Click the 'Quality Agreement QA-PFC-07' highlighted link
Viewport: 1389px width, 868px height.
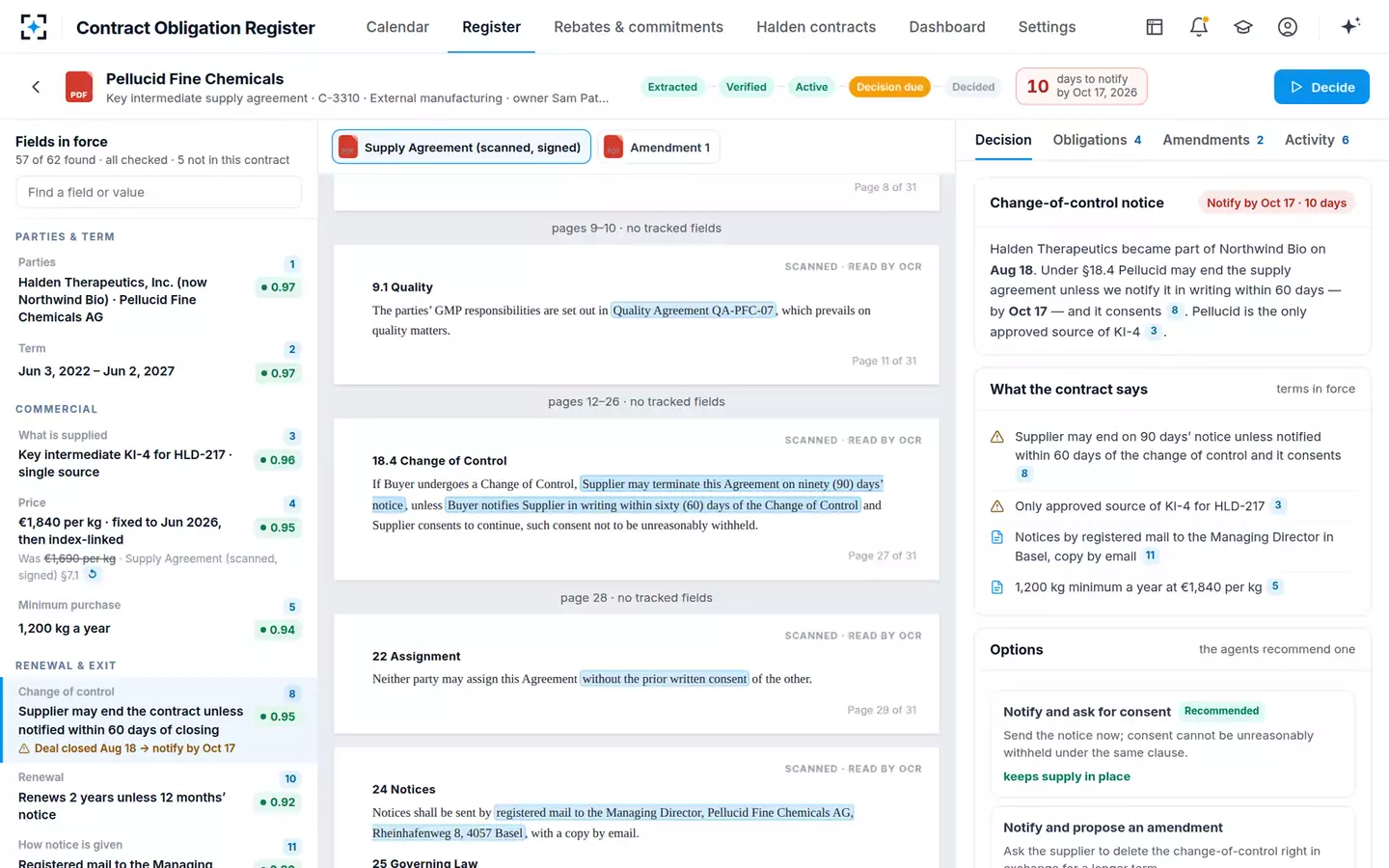coord(694,311)
